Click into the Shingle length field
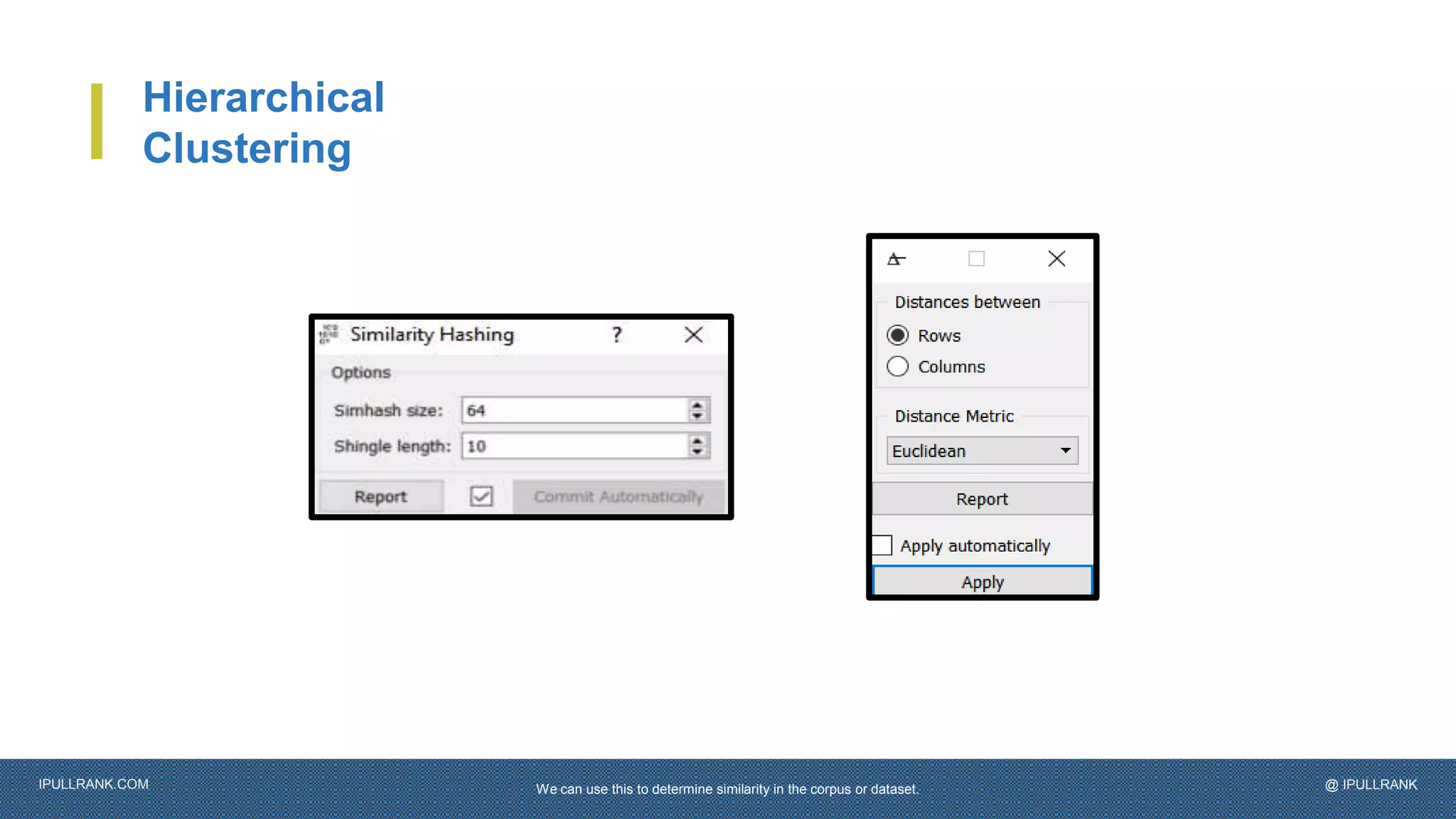The image size is (1456, 819). pyautogui.click(x=574, y=446)
